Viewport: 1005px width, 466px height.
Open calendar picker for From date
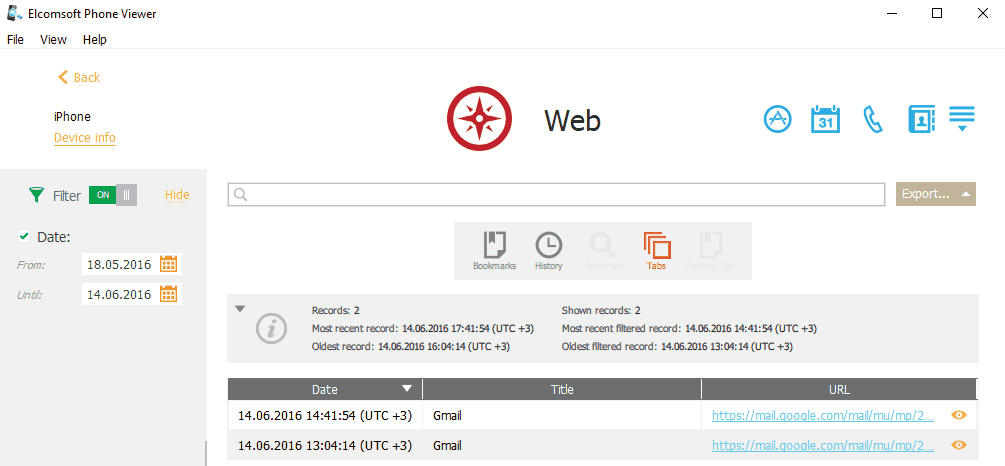[169, 264]
